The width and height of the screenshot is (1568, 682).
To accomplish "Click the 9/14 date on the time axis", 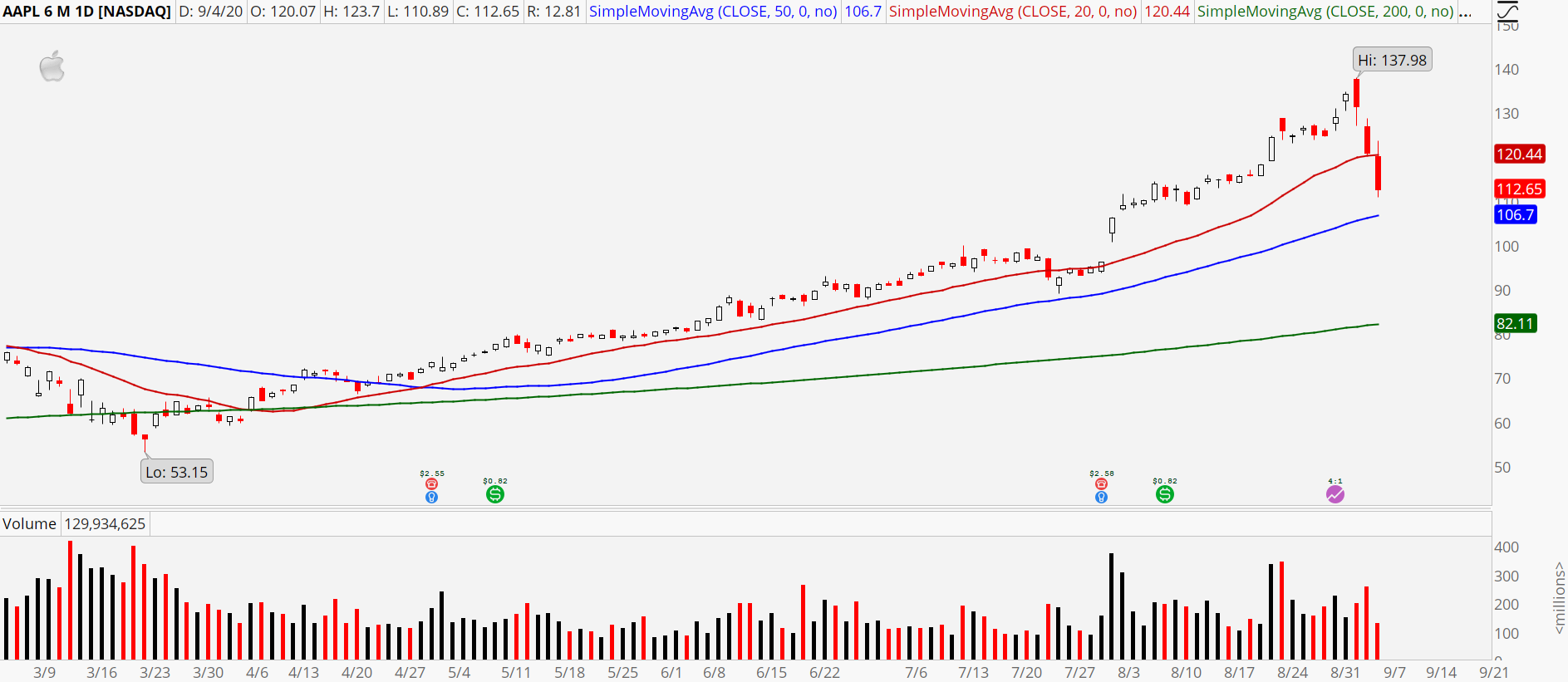I will point(1442,672).
